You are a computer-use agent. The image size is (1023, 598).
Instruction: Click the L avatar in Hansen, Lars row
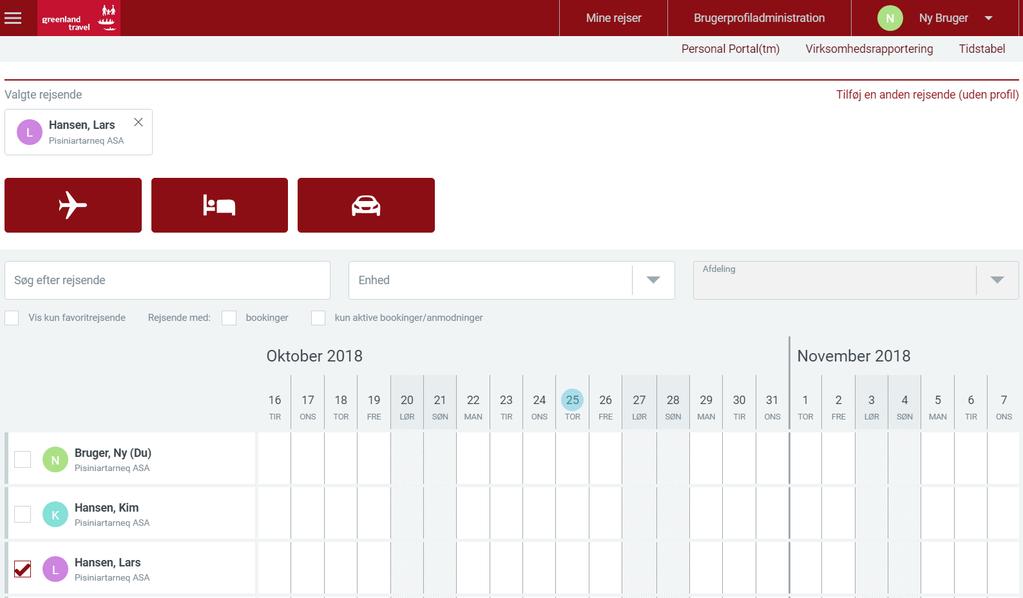click(x=55, y=569)
